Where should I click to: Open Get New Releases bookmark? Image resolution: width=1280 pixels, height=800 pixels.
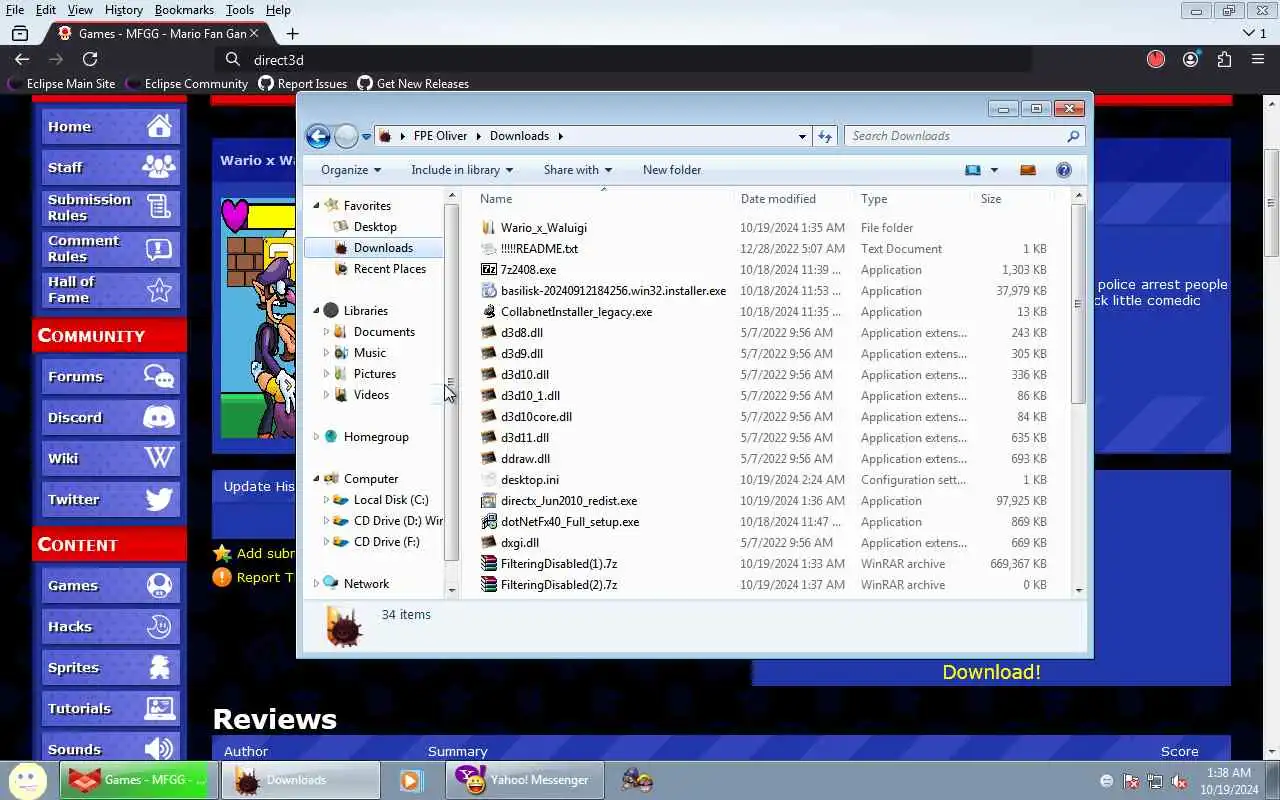[413, 84]
